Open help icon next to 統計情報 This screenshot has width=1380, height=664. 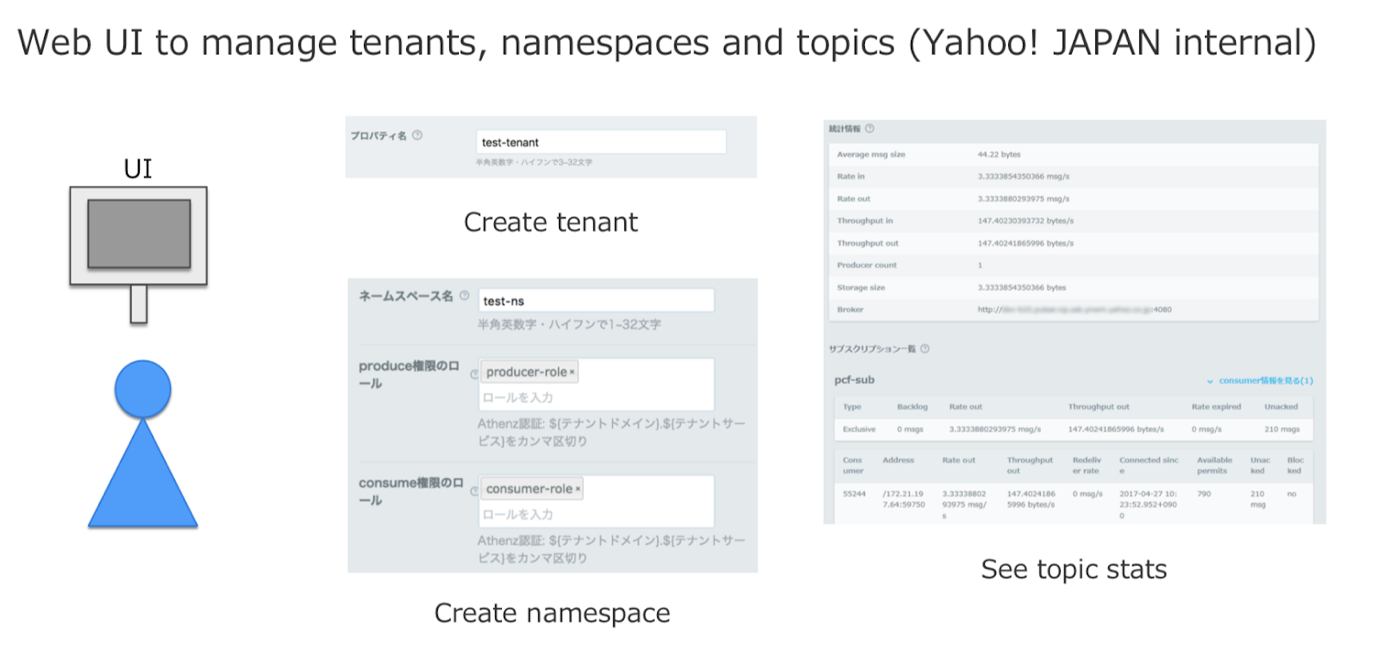tap(869, 129)
